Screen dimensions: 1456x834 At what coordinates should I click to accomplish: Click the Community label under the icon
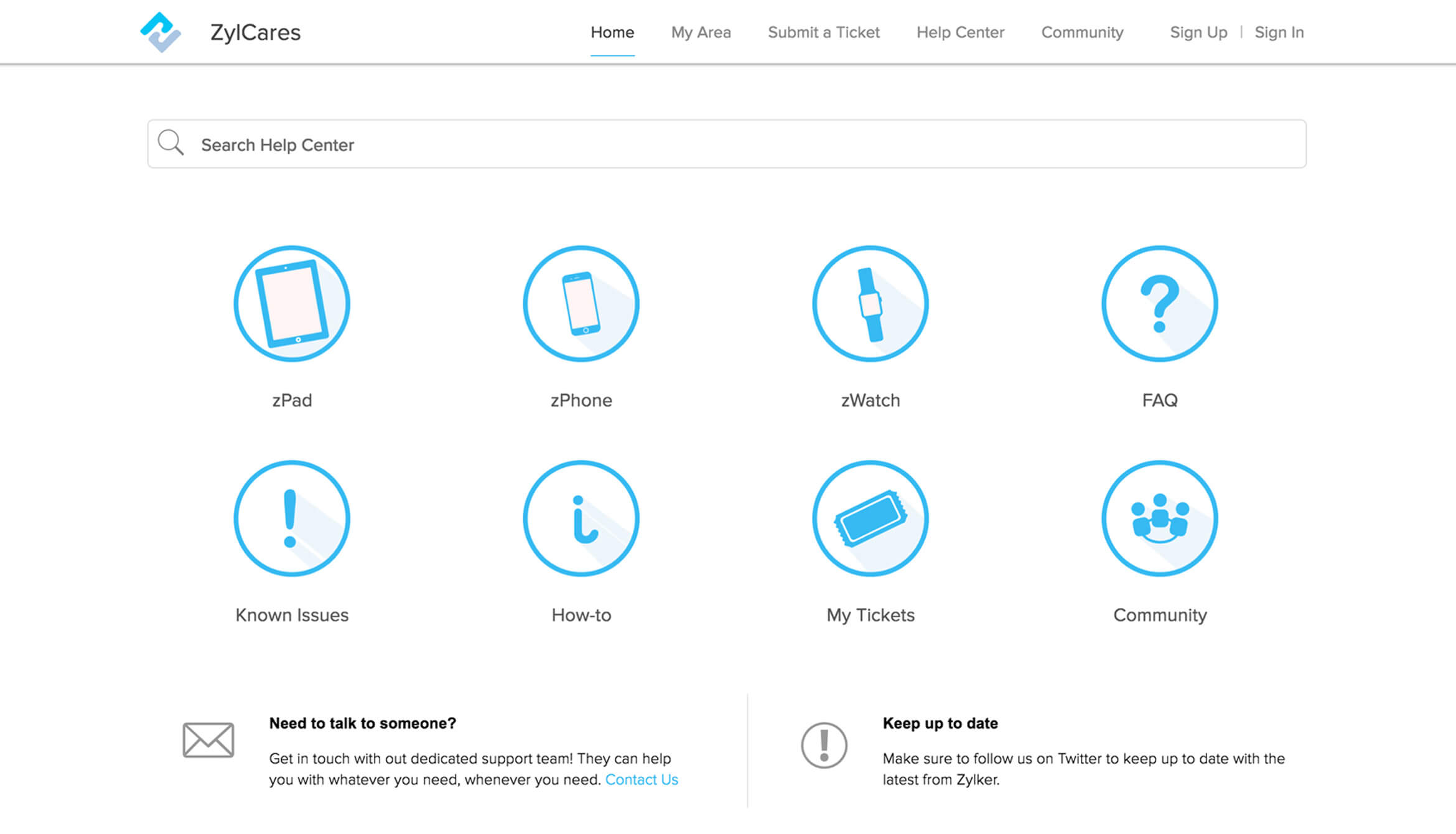1160,615
